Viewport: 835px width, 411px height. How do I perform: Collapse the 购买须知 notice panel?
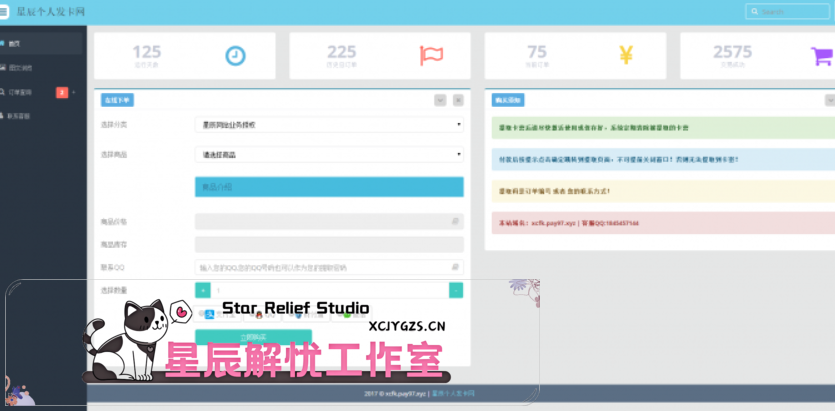point(829,100)
